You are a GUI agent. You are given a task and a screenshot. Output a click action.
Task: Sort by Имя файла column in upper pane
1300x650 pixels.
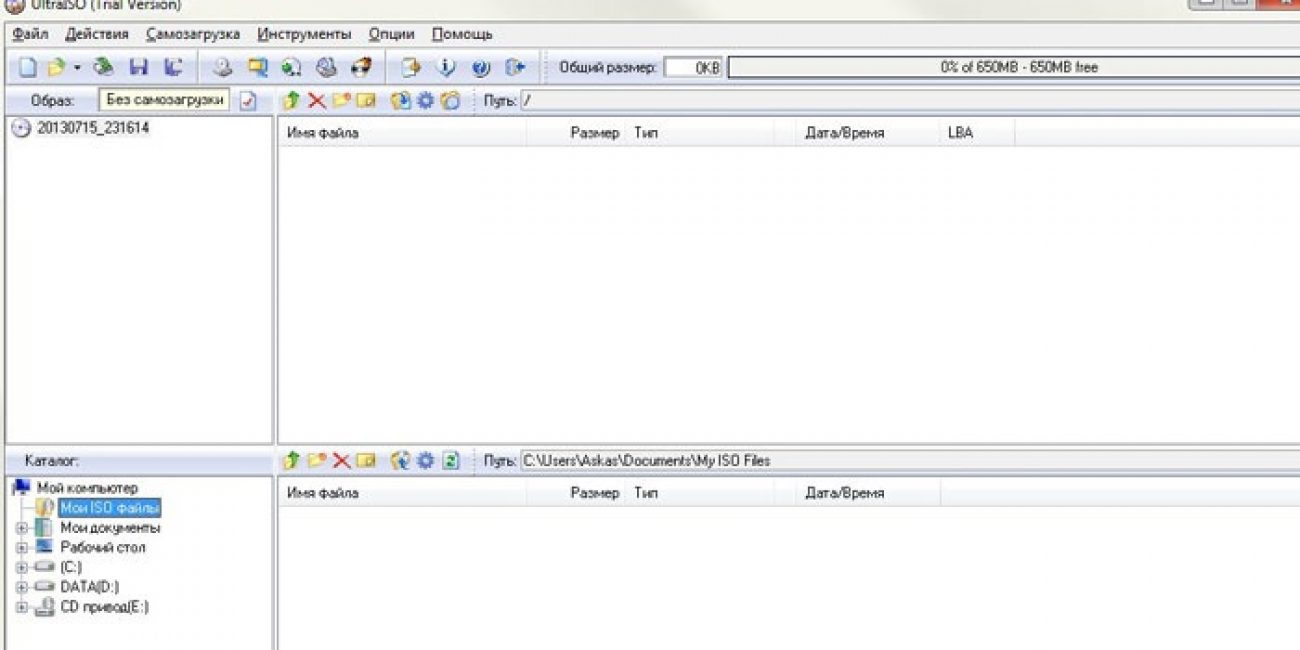click(400, 133)
